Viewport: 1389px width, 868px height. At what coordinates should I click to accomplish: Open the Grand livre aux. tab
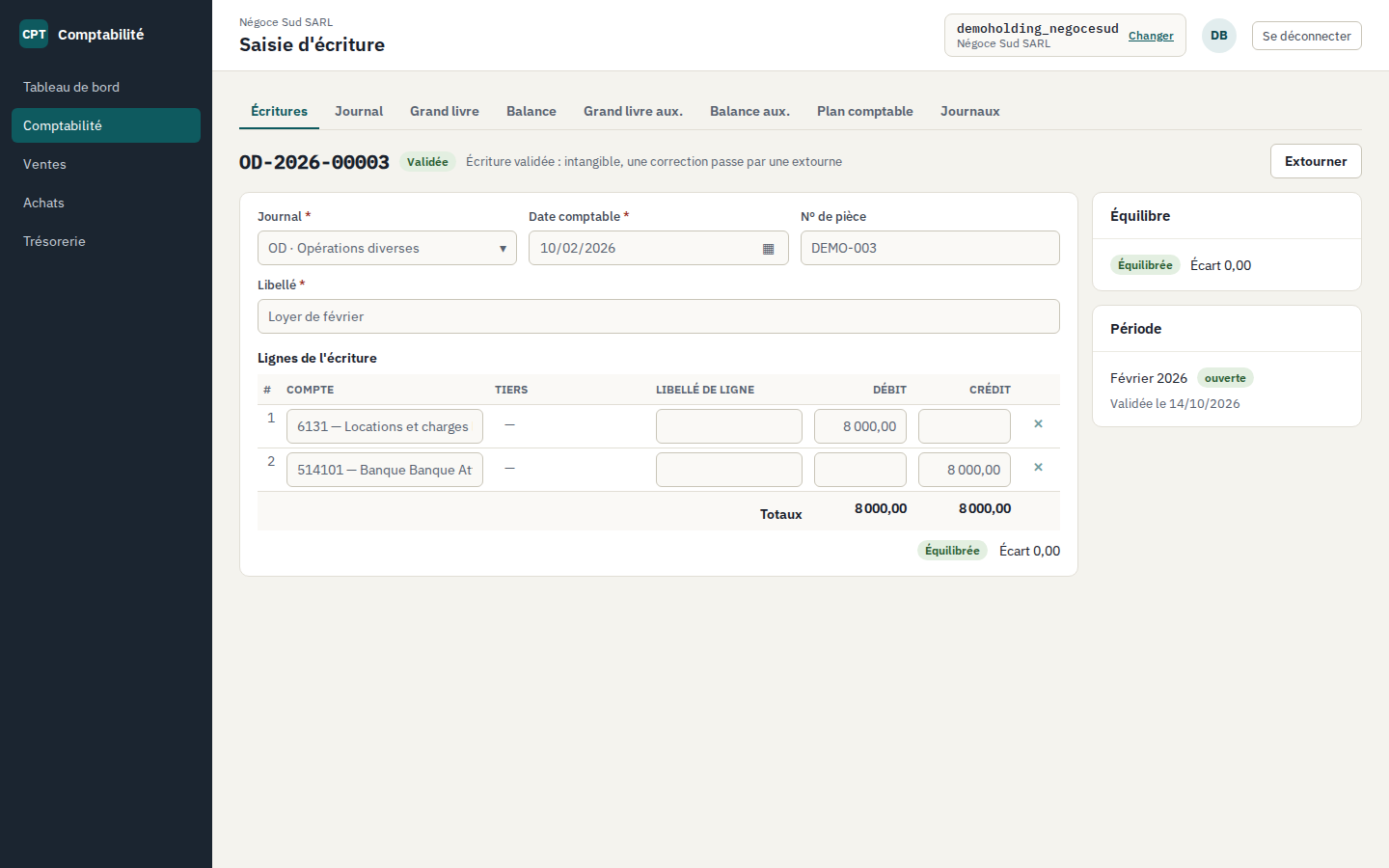(633, 111)
